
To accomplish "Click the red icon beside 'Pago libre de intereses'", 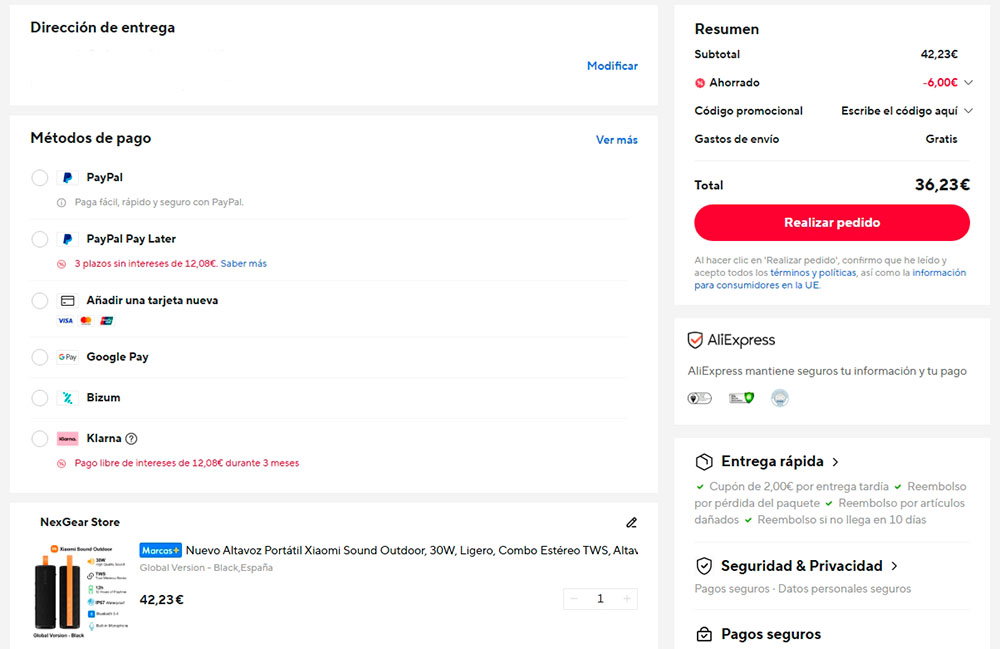I will (x=61, y=463).
